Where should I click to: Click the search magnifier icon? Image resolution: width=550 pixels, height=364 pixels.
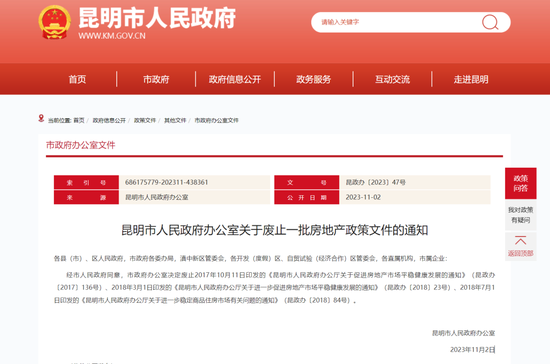490,22
